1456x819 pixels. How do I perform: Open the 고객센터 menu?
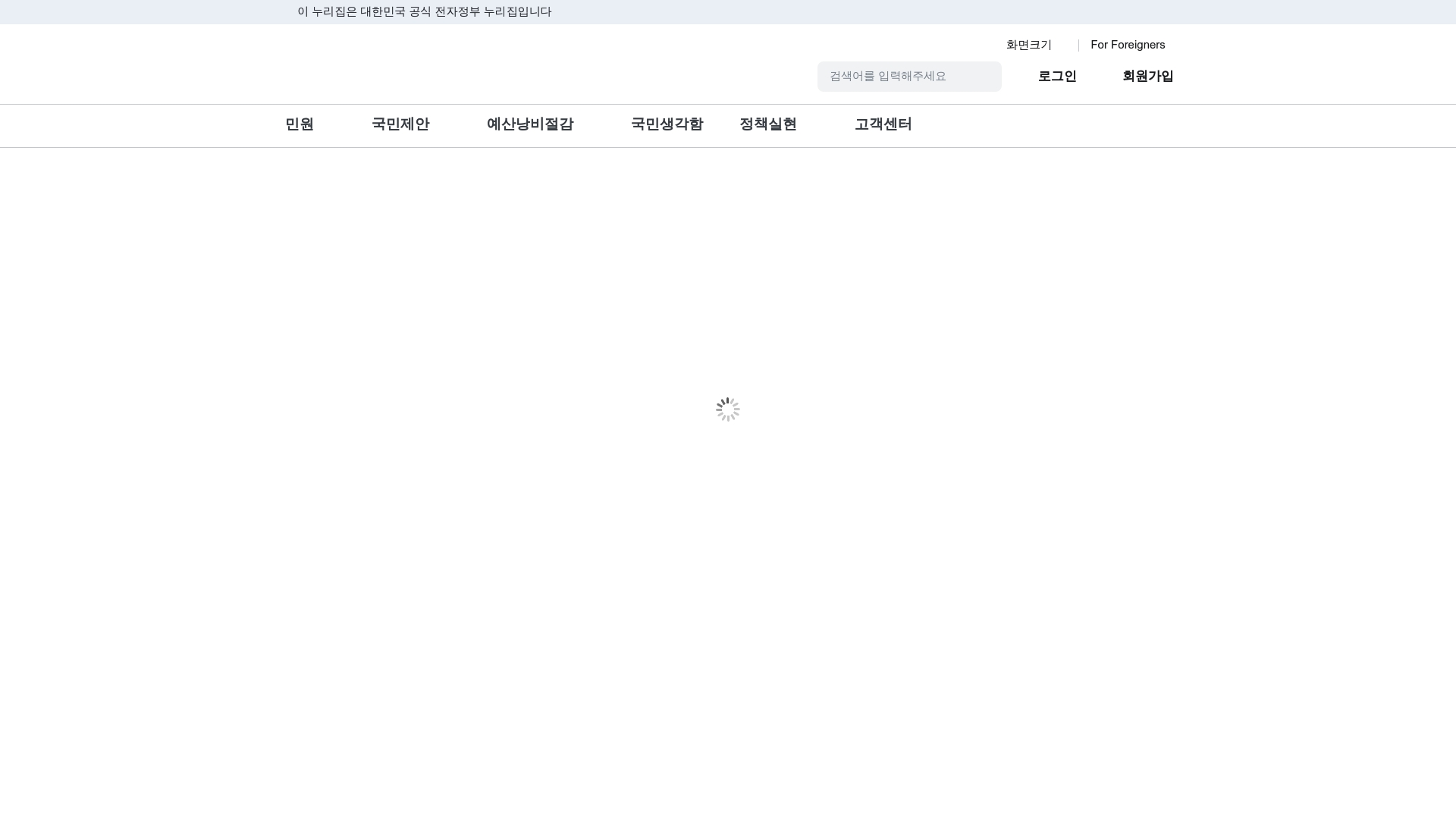point(883,124)
